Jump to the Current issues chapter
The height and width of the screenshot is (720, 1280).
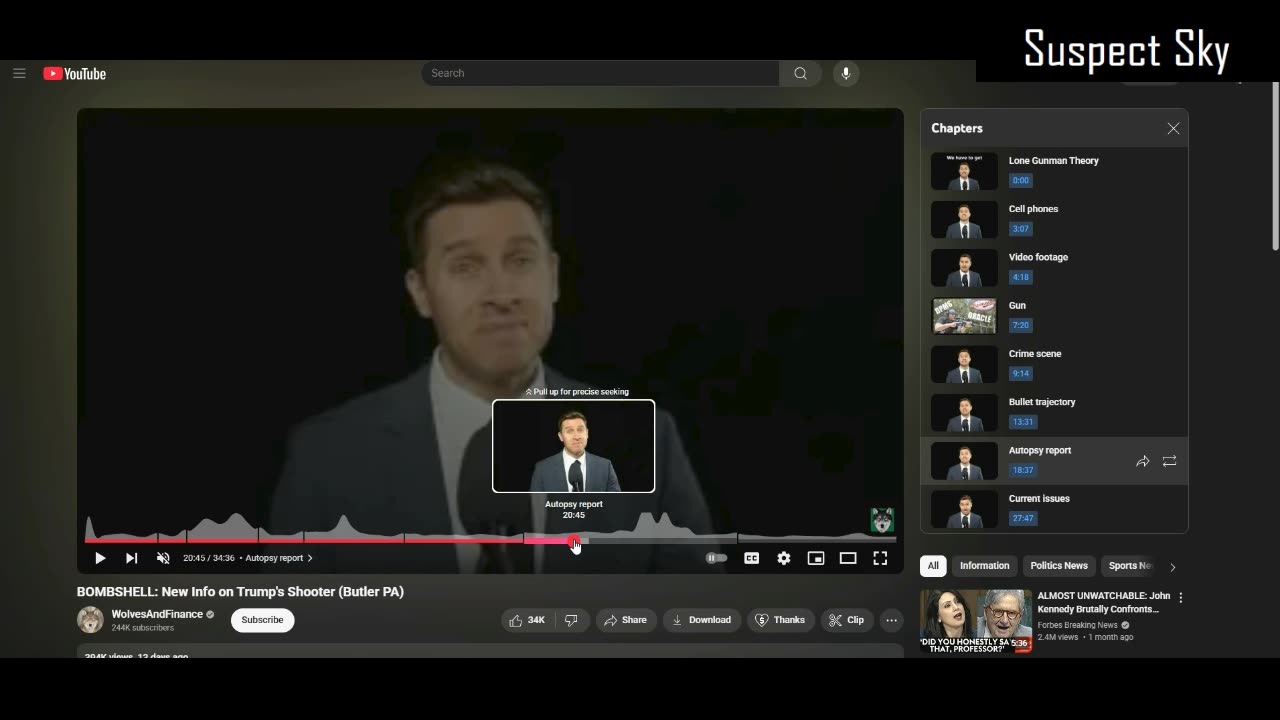(1054, 508)
